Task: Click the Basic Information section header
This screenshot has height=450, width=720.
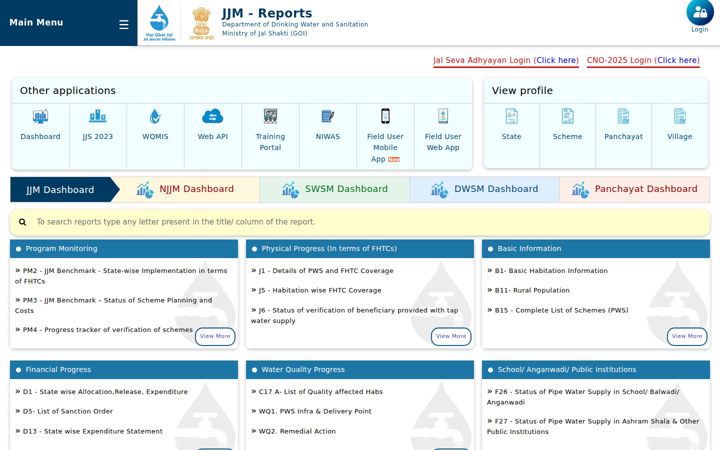Action: pyautogui.click(x=596, y=248)
